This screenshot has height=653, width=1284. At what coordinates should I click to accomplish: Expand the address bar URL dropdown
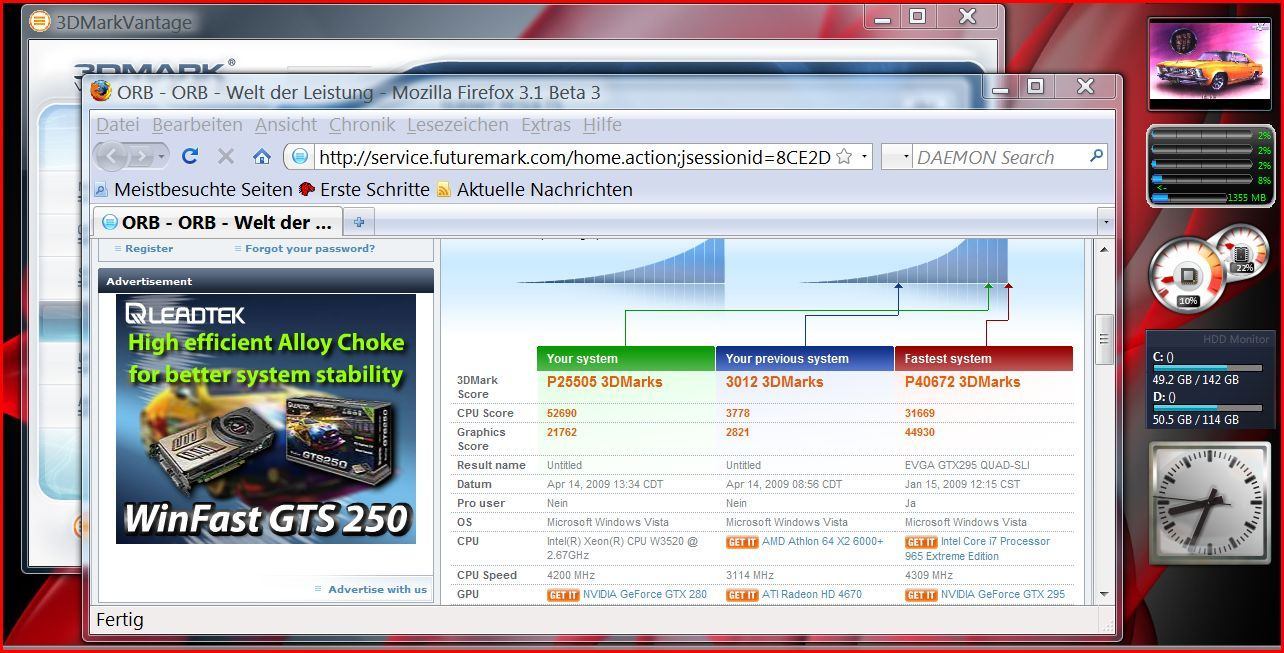point(864,156)
